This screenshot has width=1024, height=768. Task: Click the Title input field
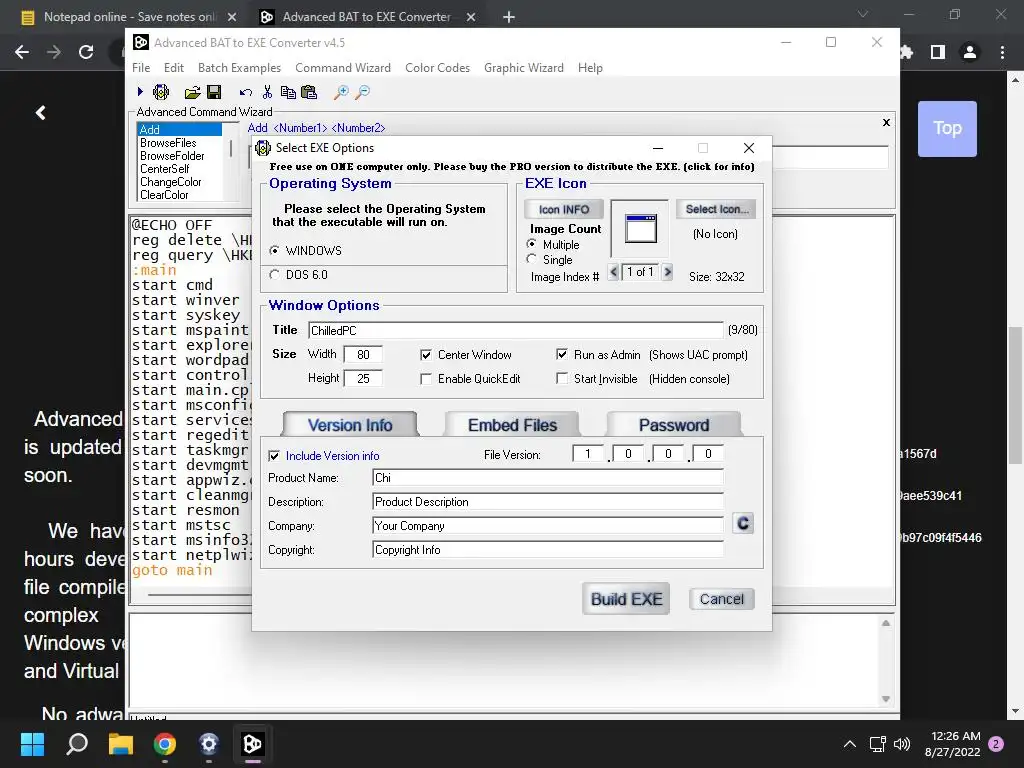tap(515, 330)
